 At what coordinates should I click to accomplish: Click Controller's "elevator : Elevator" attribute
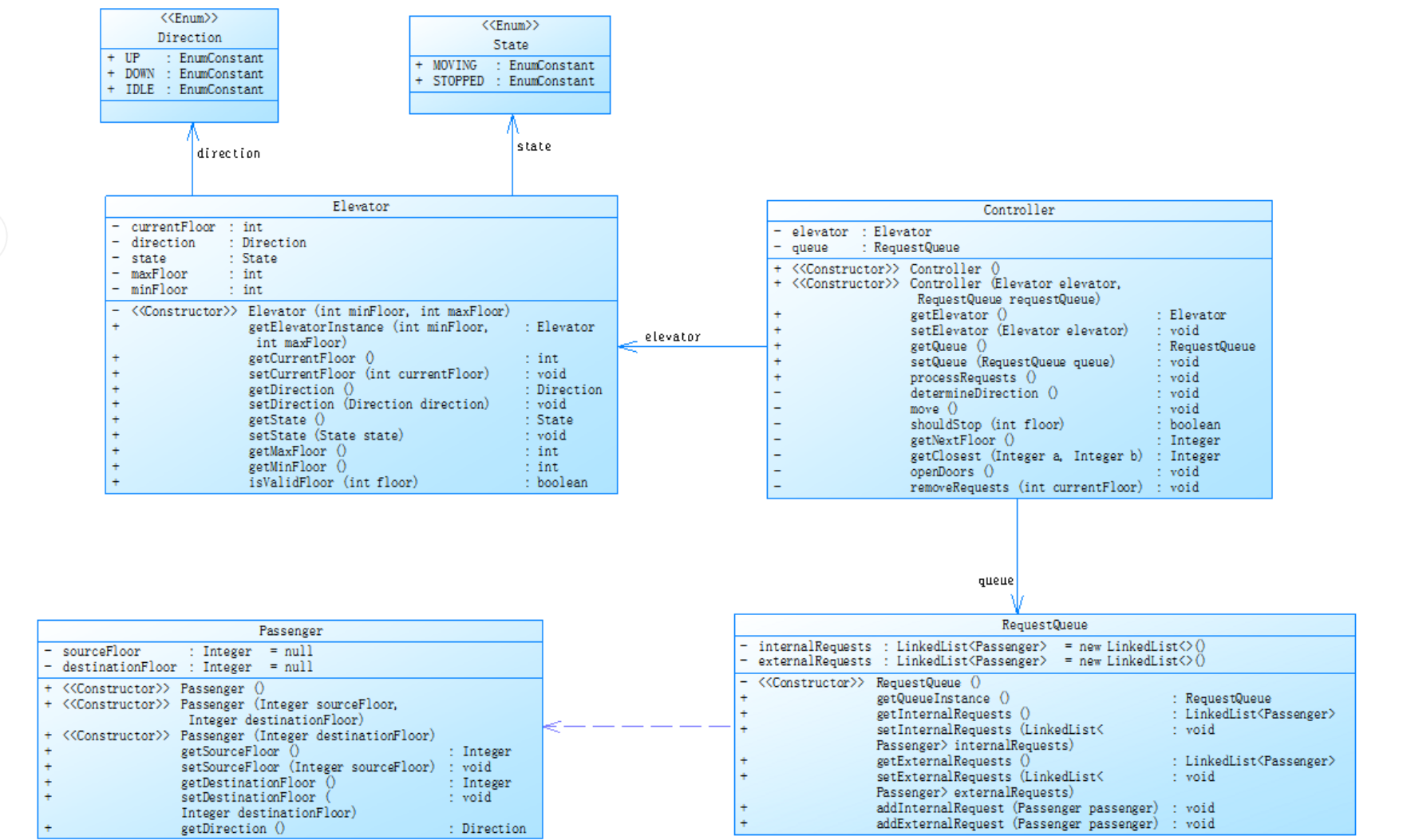coord(852,231)
